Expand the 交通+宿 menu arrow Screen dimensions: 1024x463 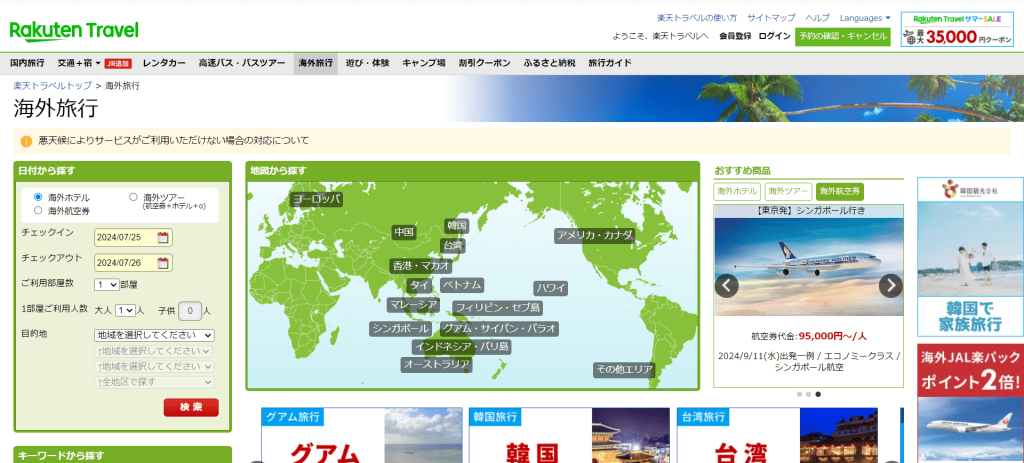pyautogui.click(x=98, y=63)
